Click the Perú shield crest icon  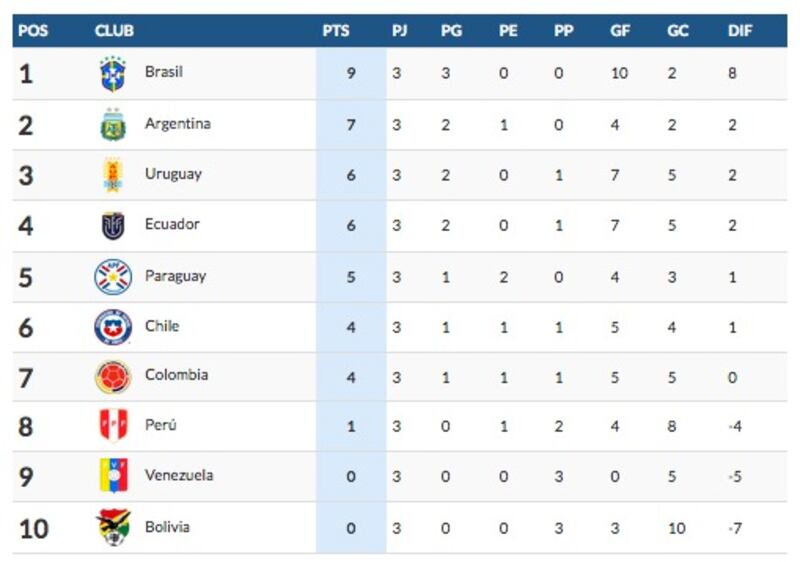pyautogui.click(x=113, y=425)
